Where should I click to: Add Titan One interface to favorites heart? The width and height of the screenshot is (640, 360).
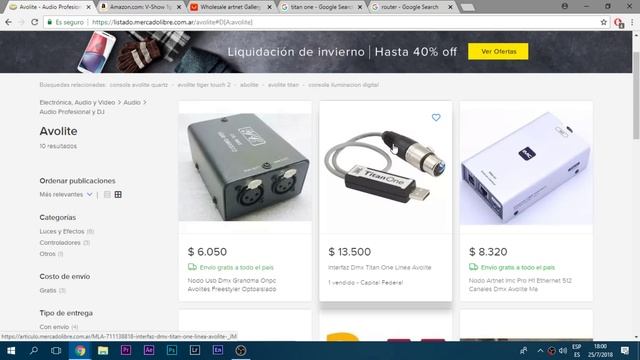436,118
